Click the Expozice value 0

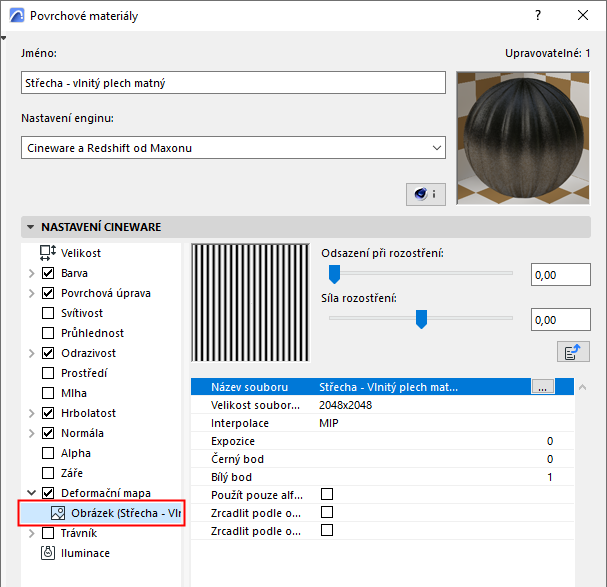click(550, 441)
